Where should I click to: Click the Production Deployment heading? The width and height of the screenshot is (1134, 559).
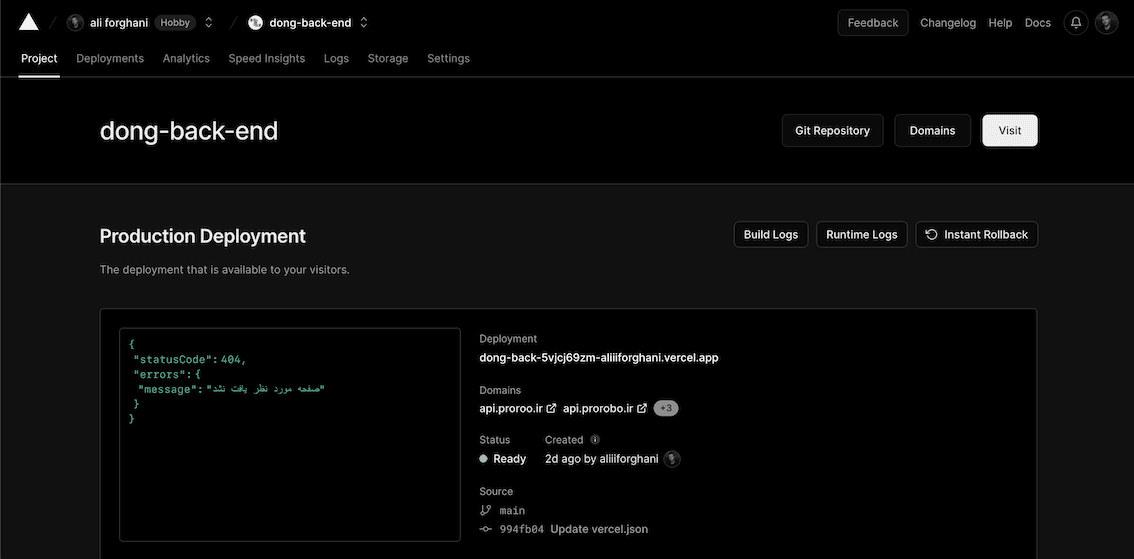point(202,236)
